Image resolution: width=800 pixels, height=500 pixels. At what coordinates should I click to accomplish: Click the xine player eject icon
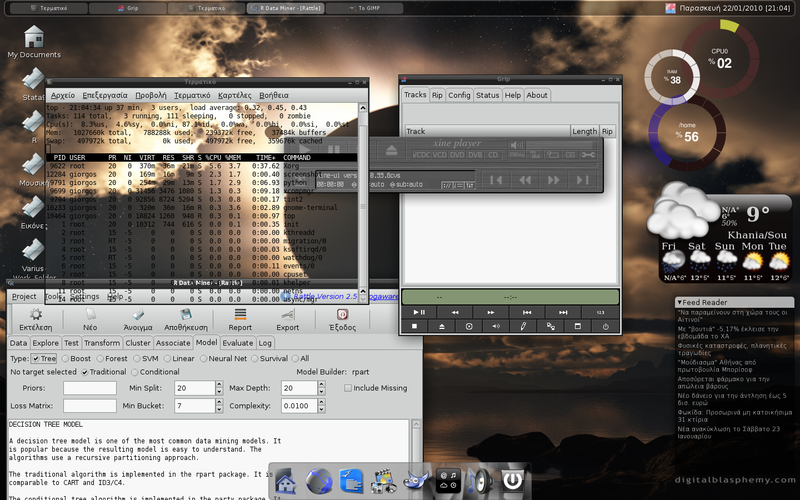[391, 151]
